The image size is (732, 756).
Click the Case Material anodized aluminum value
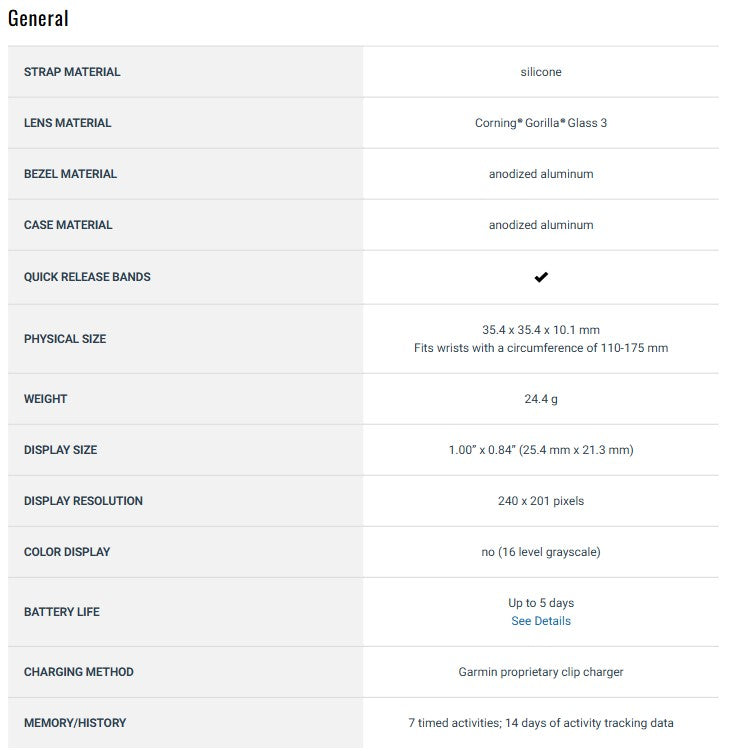pyautogui.click(x=541, y=225)
